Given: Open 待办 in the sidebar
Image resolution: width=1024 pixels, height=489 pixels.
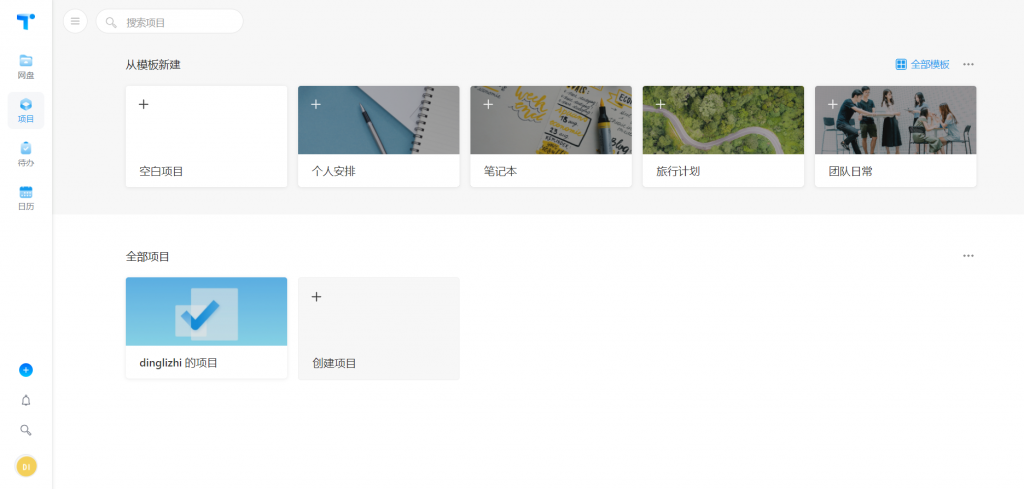Looking at the screenshot, I should [26, 153].
